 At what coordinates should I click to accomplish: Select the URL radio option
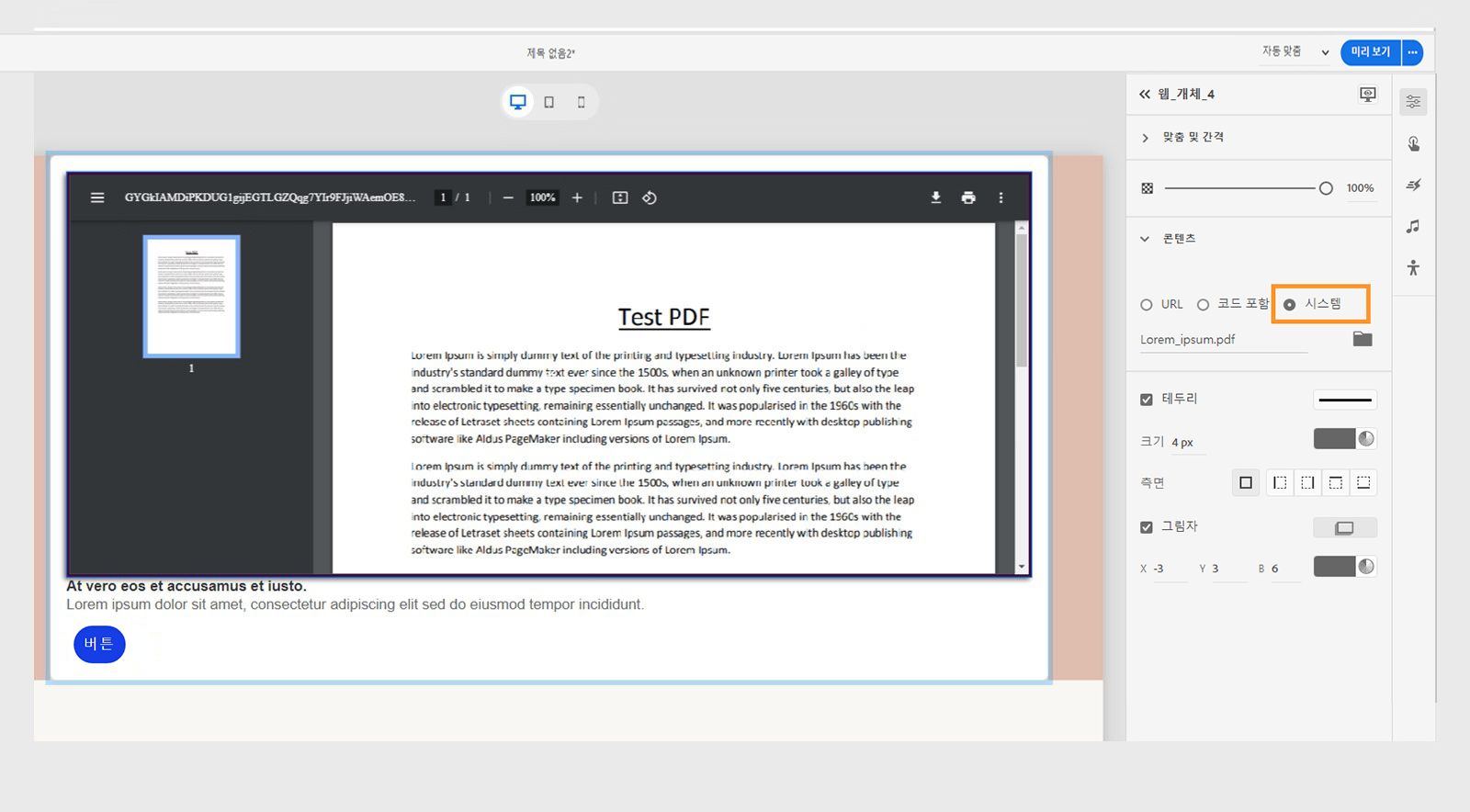[1147, 304]
